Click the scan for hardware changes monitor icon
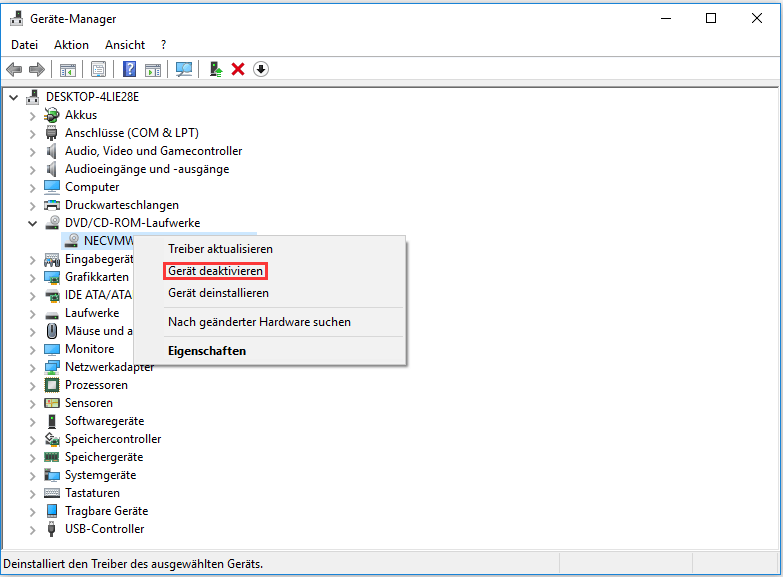Image resolution: width=783 pixels, height=577 pixels. tap(183, 69)
